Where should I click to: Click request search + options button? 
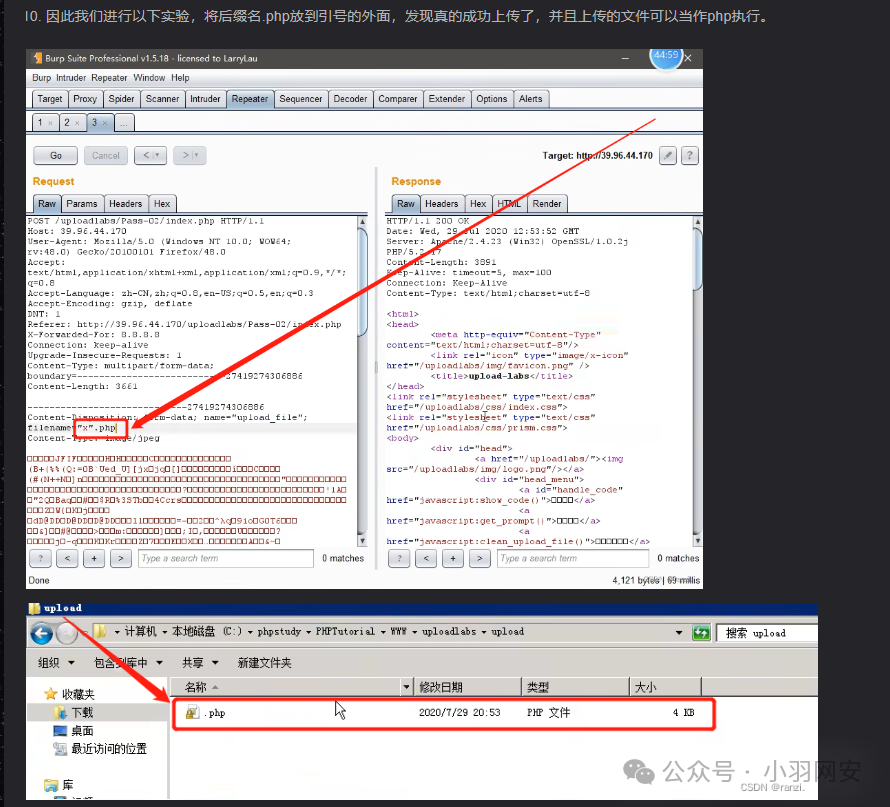point(94,558)
